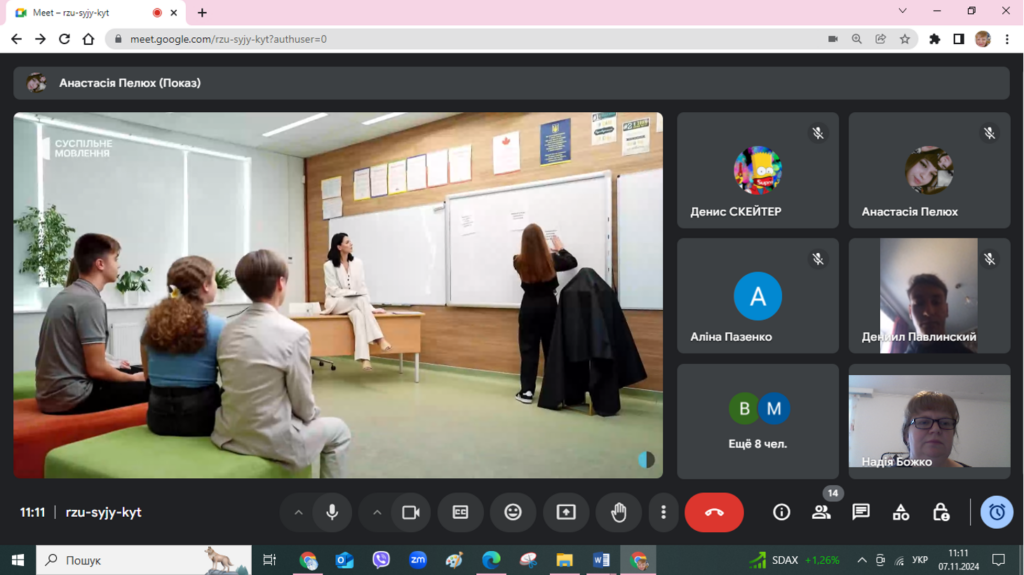1024x575 pixels.
Task: Show the participants list
Action: pyautogui.click(x=821, y=512)
